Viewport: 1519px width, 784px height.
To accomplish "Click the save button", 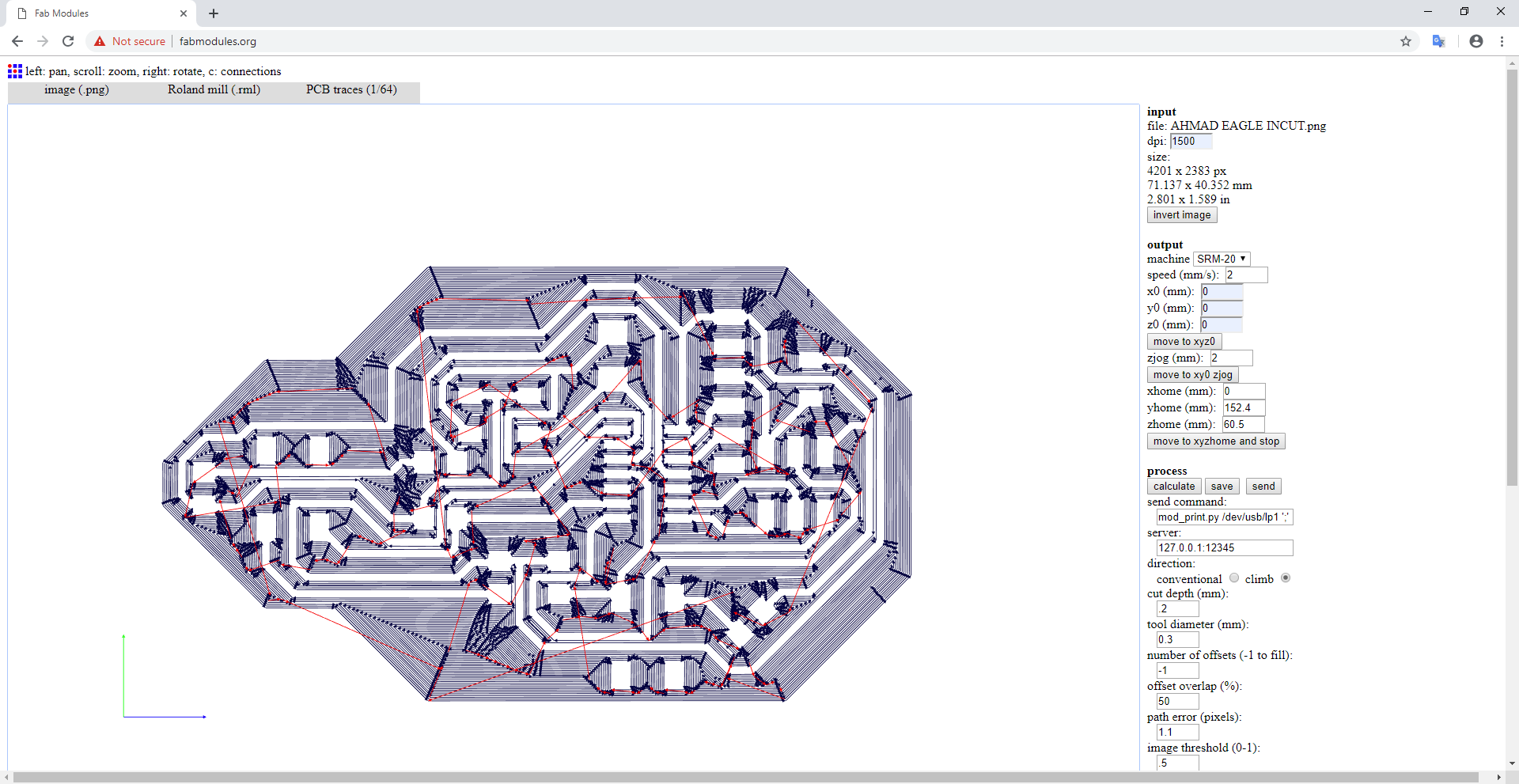I will coord(1222,487).
